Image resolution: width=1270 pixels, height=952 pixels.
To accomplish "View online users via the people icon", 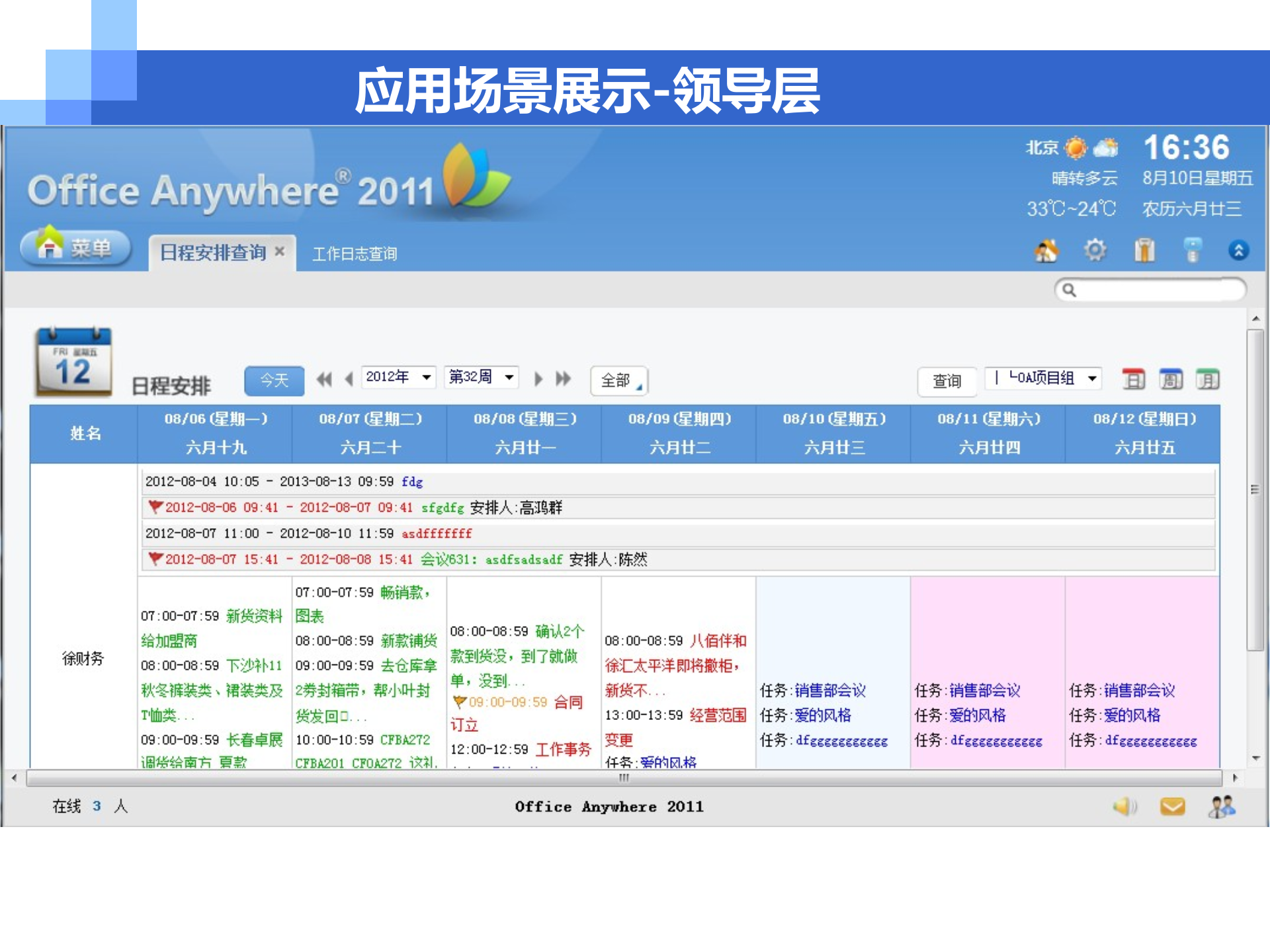I will (1222, 807).
